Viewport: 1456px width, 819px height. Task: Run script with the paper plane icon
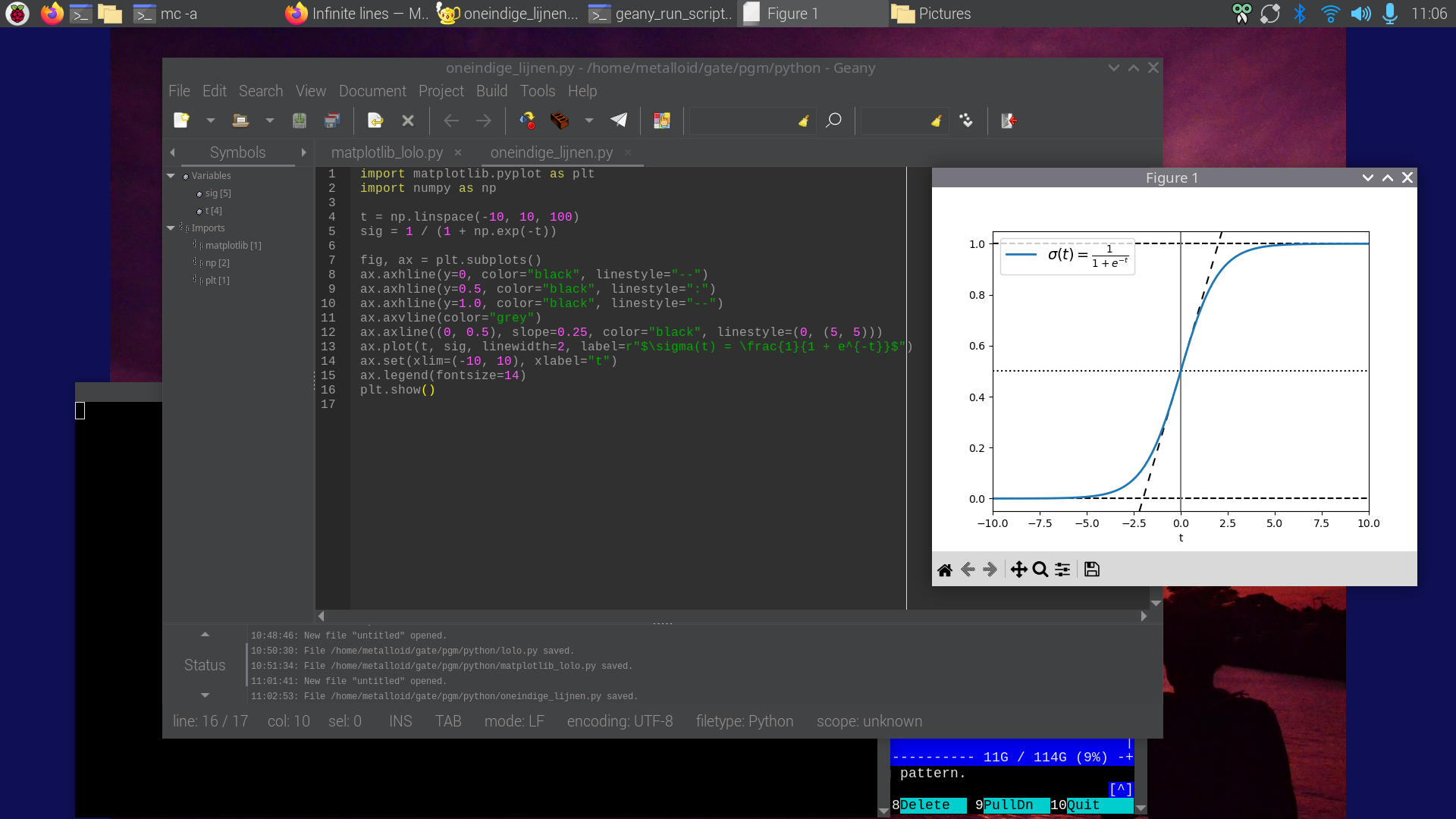[x=619, y=121]
